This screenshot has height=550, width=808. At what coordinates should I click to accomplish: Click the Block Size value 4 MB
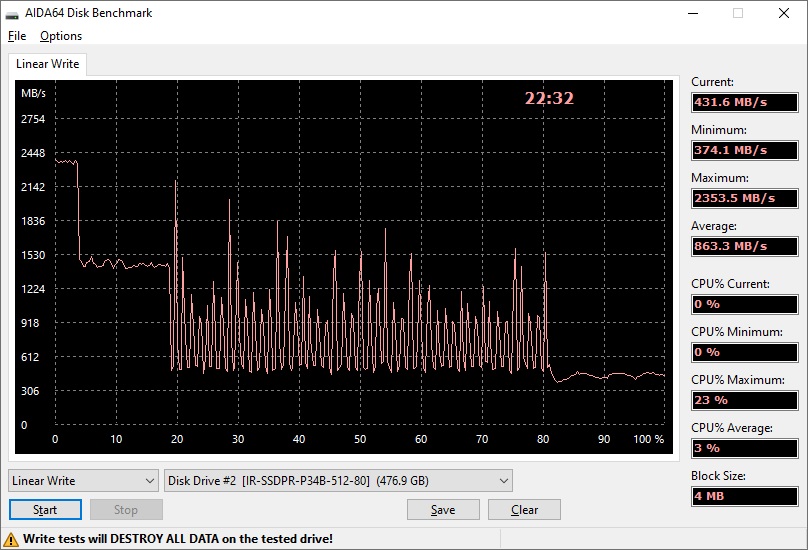click(x=745, y=496)
